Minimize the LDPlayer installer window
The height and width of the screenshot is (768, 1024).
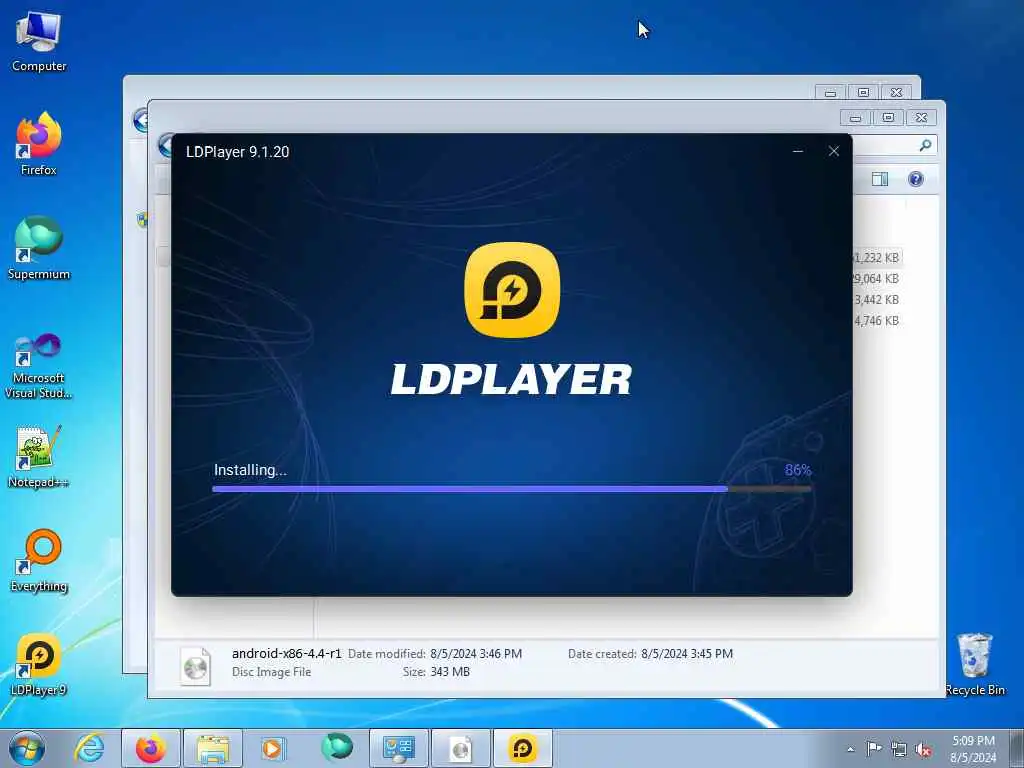797,152
